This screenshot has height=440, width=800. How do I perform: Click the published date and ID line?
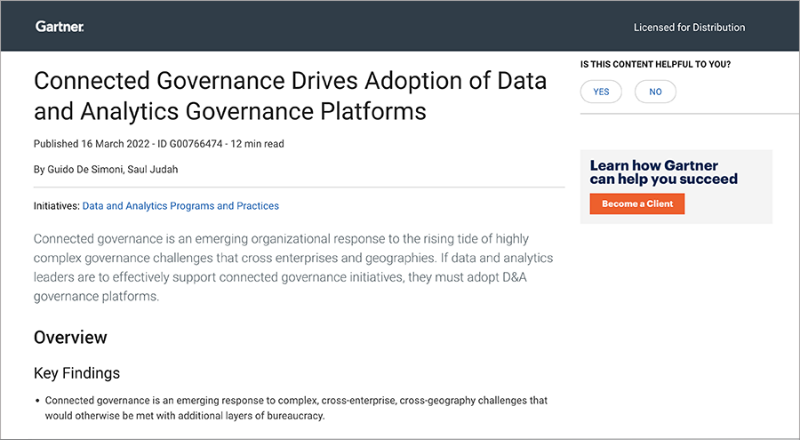point(159,144)
